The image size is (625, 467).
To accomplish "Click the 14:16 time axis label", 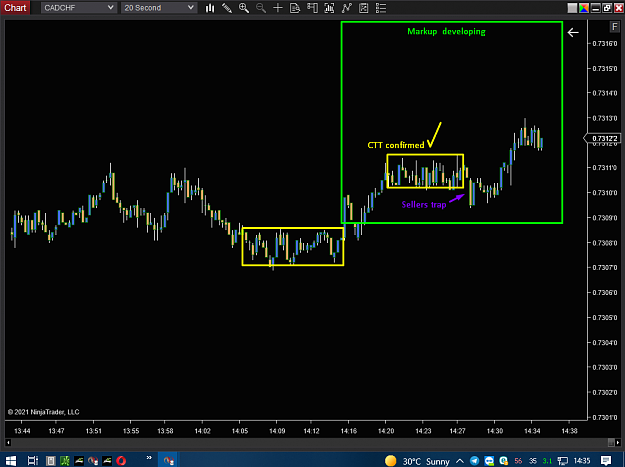I will click(349, 431).
